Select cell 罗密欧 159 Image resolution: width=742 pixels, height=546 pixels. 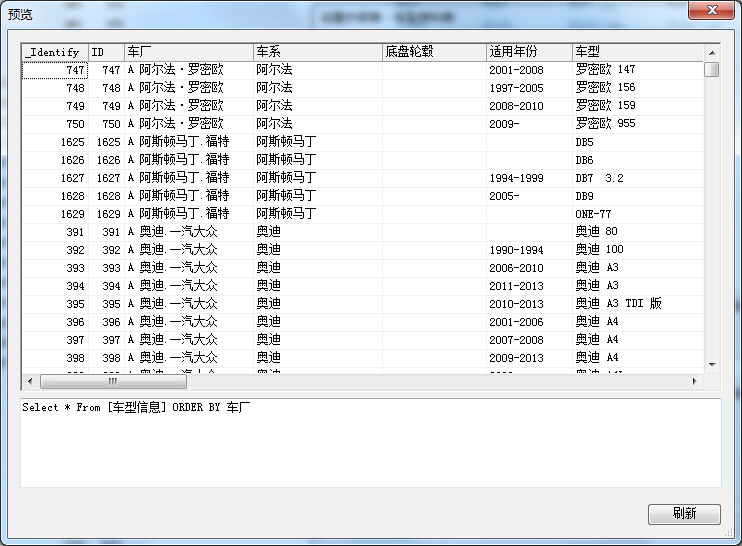click(x=638, y=106)
